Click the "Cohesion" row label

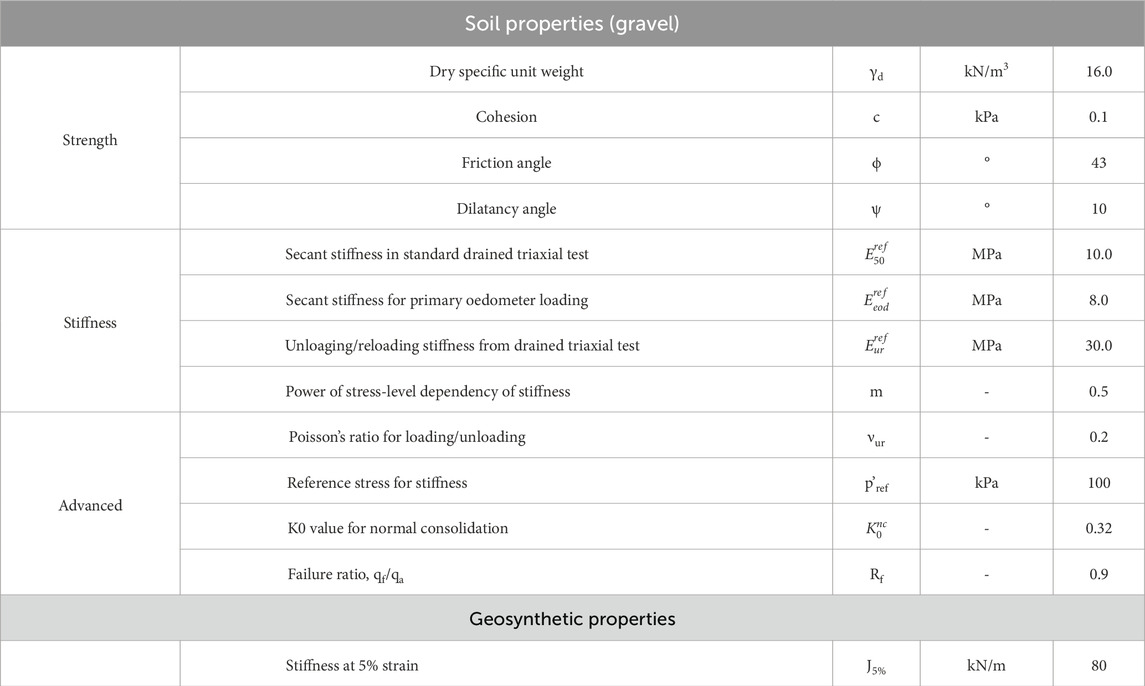pos(506,117)
